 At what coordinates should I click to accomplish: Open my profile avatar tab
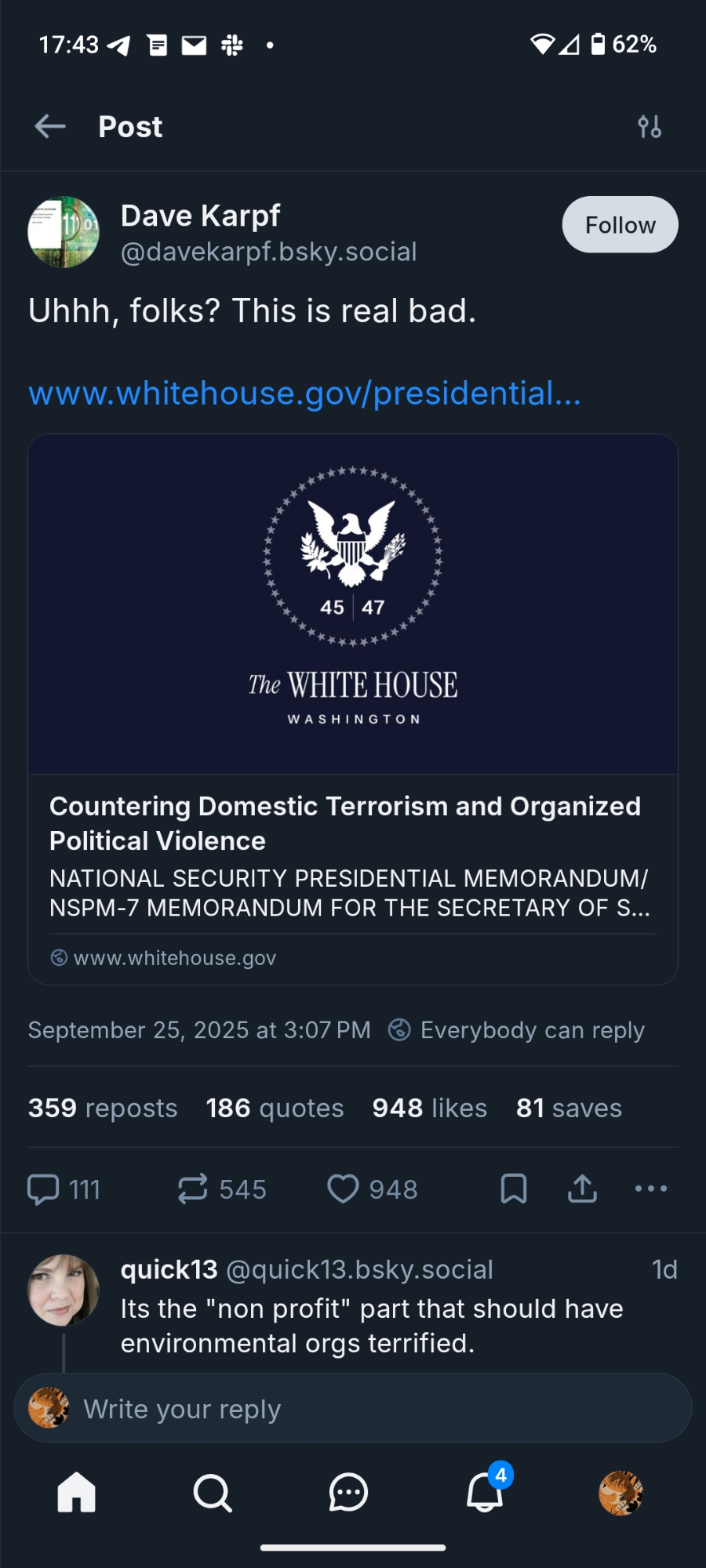(620, 1492)
